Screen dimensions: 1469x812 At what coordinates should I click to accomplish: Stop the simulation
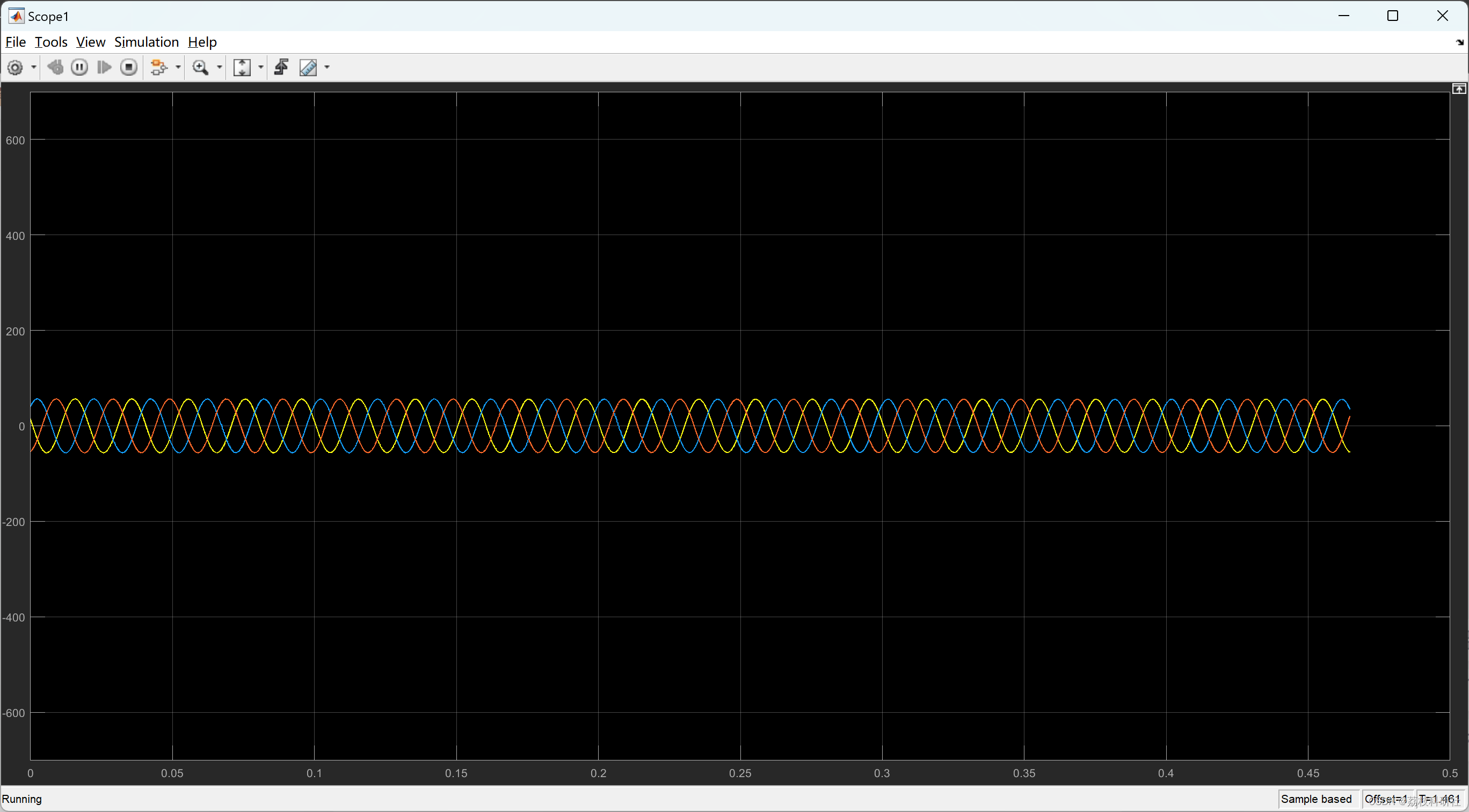coord(129,67)
